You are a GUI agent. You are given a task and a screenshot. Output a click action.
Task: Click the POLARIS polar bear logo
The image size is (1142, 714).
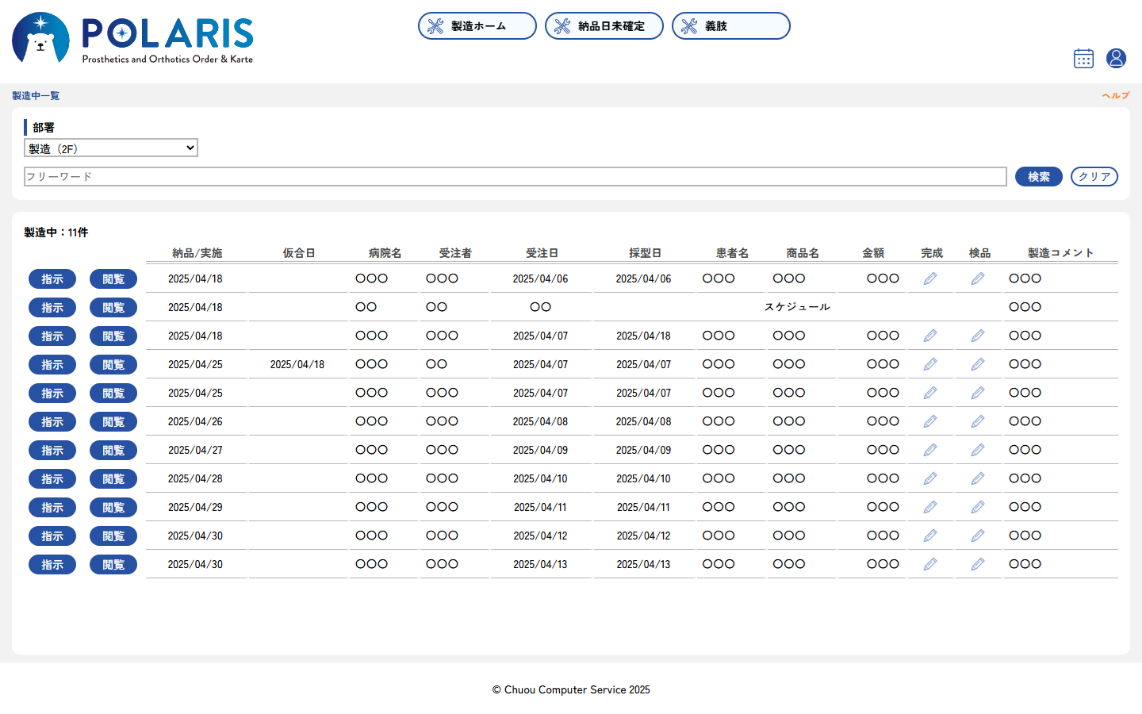(41, 39)
